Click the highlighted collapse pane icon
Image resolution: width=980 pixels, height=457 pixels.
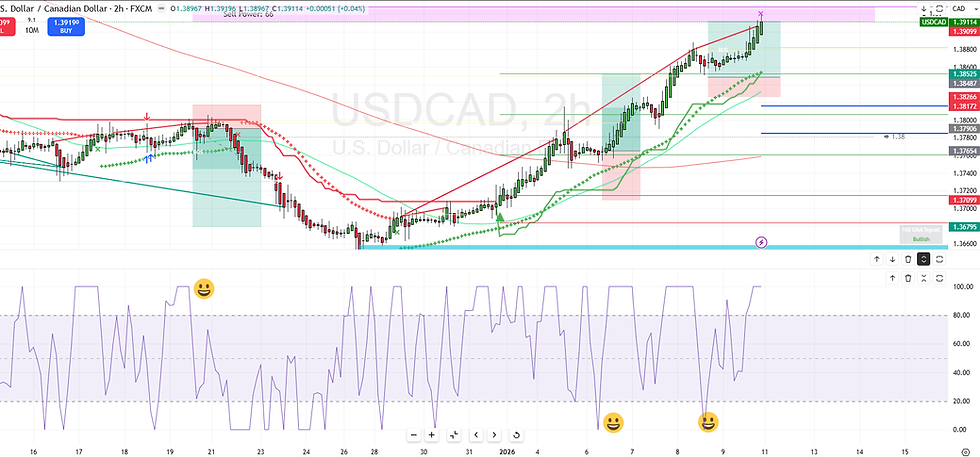(924, 259)
